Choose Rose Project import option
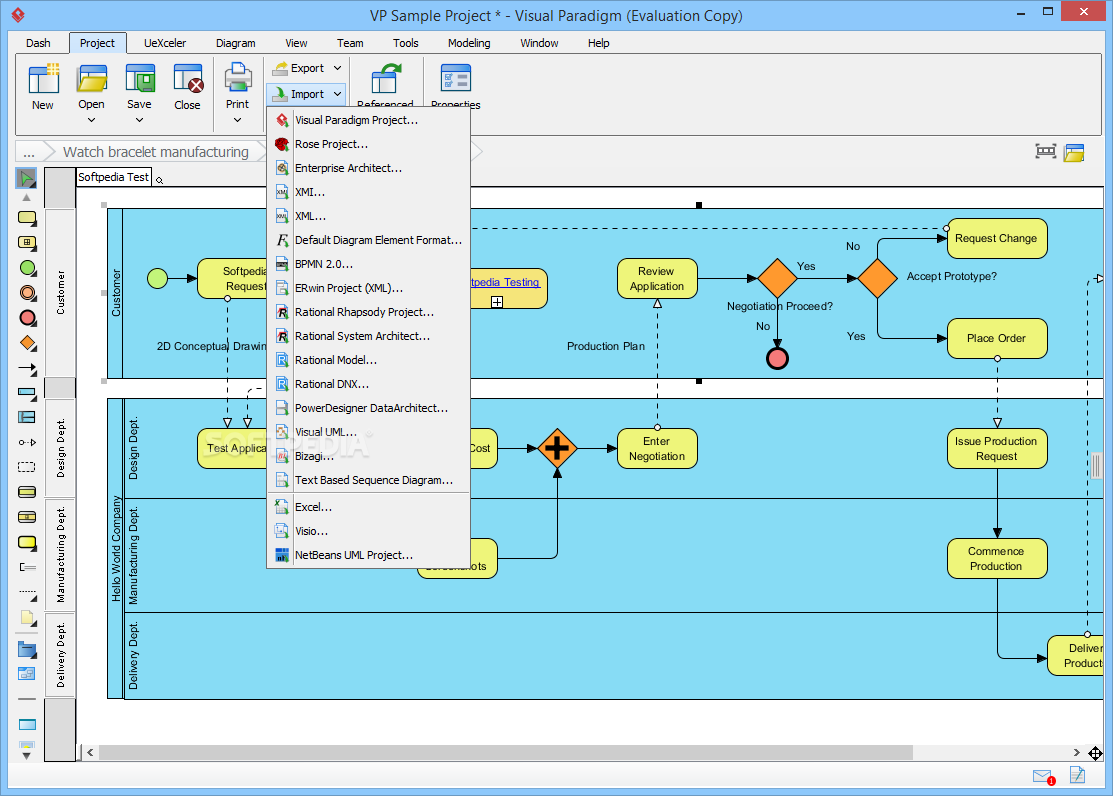The width and height of the screenshot is (1113, 796). pos(368,144)
